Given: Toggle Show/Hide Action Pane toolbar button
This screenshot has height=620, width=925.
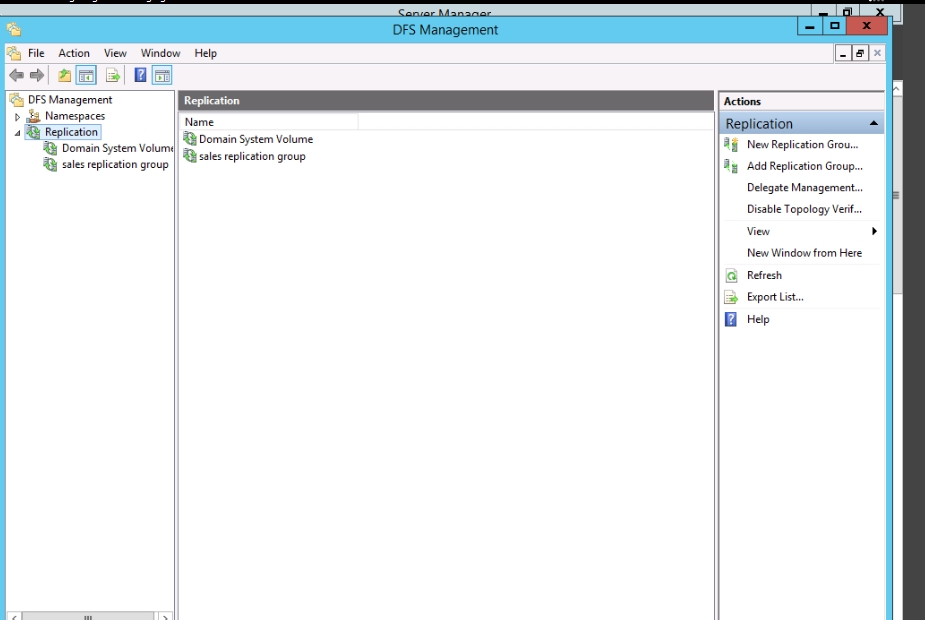Looking at the screenshot, I should (x=162, y=75).
